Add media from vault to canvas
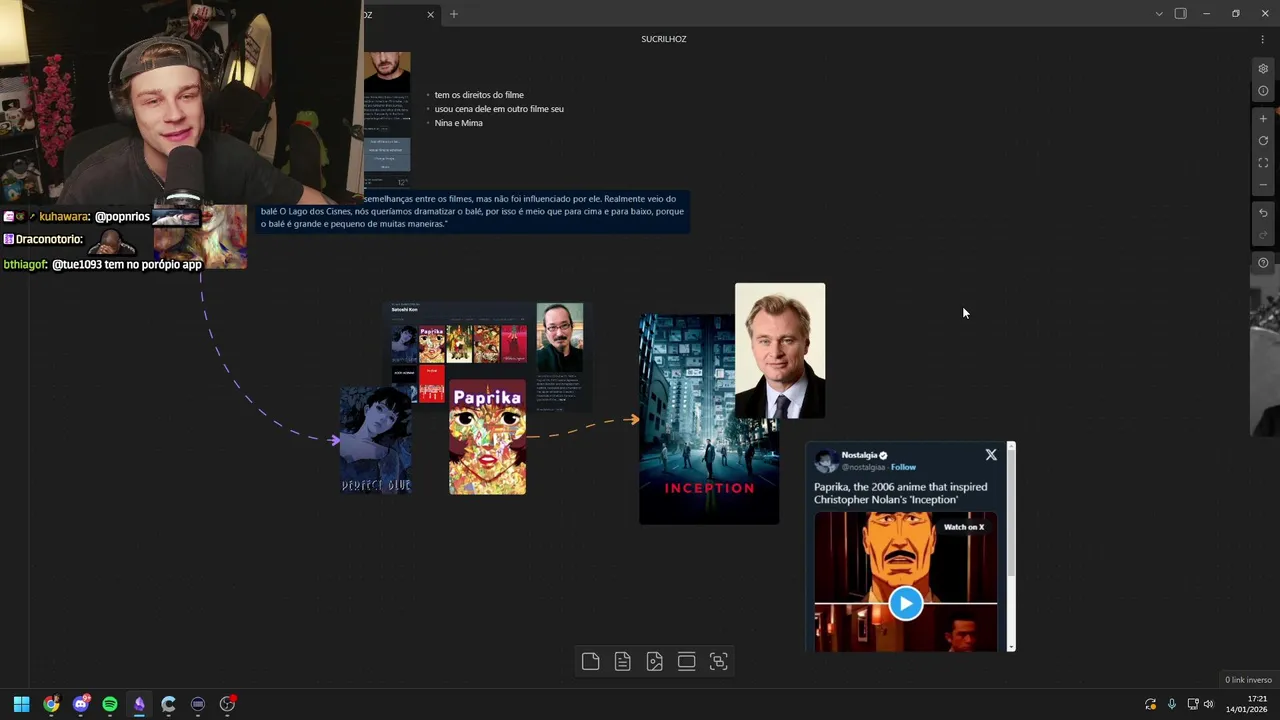The height and width of the screenshot is (720, 1280). (x=654, y=661)
